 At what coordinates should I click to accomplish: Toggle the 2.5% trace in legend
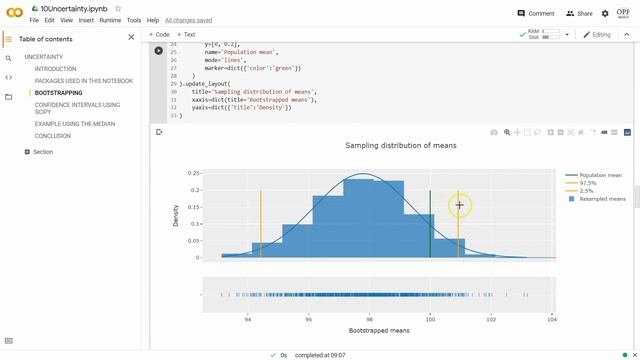tap(579, 191)
